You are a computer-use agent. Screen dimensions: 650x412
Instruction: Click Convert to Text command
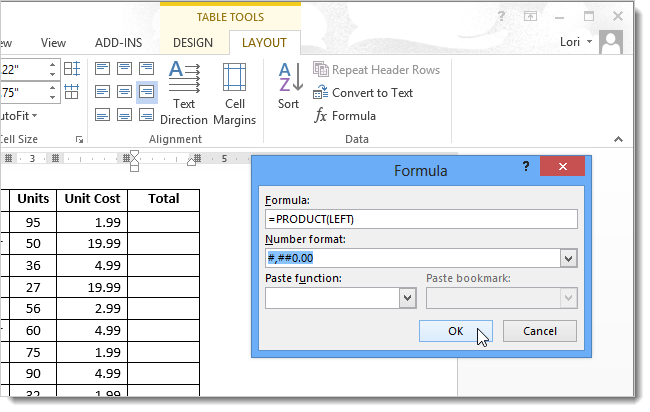(x=363, y=92)
